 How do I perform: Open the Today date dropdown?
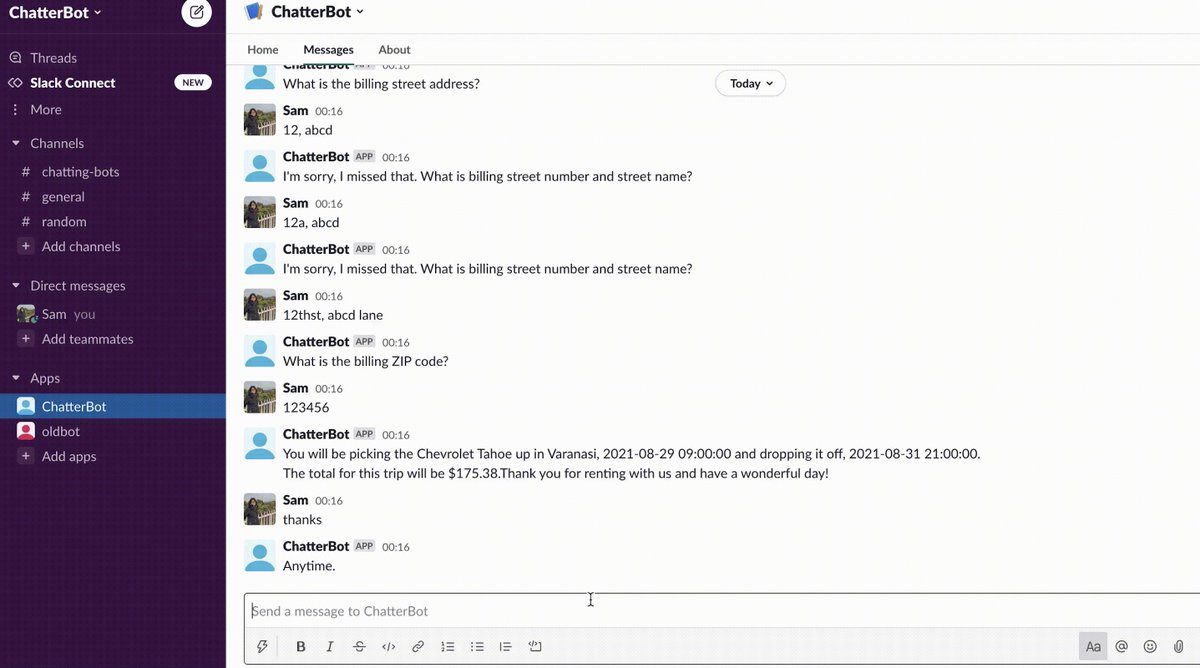pos(751,84)
